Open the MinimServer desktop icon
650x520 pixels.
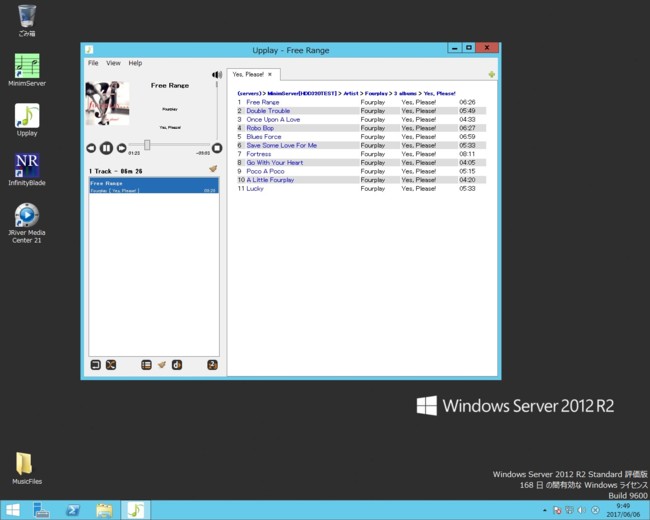(x=27, y=70)
